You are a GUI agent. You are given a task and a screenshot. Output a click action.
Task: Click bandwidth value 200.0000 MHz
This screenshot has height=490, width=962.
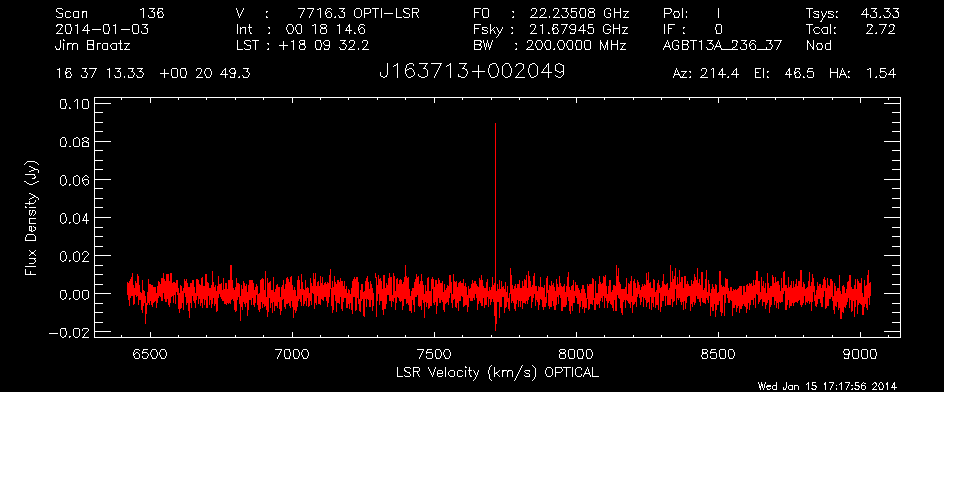click(x=575, y=45)
